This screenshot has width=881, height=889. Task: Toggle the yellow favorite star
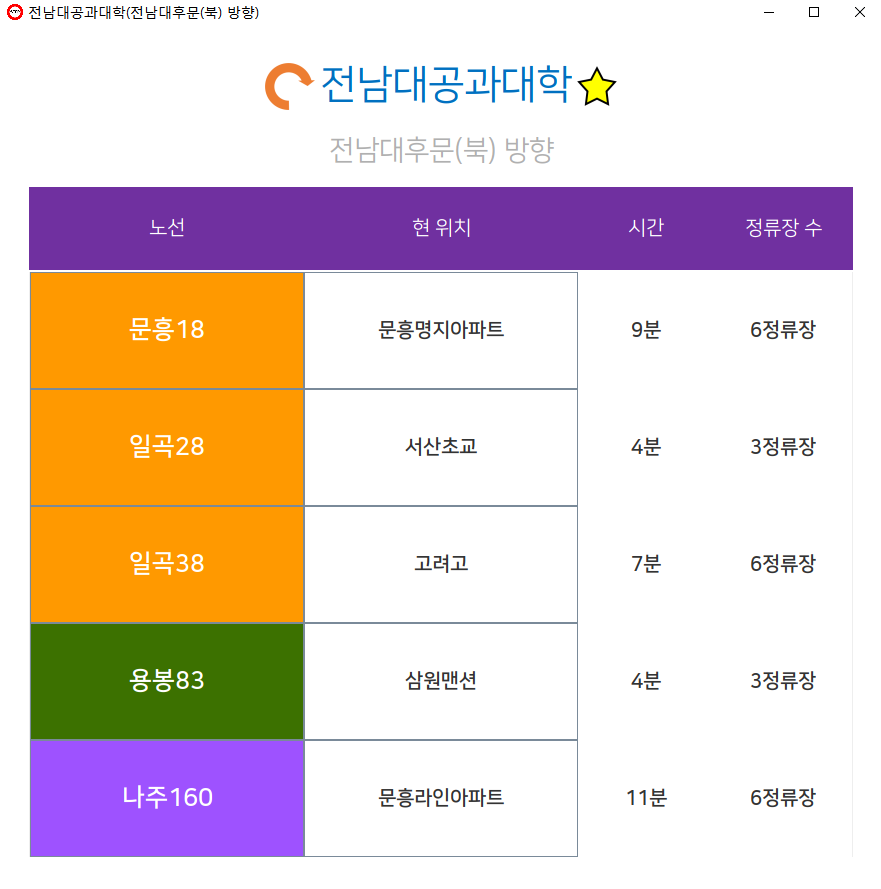tap(596, 87)
